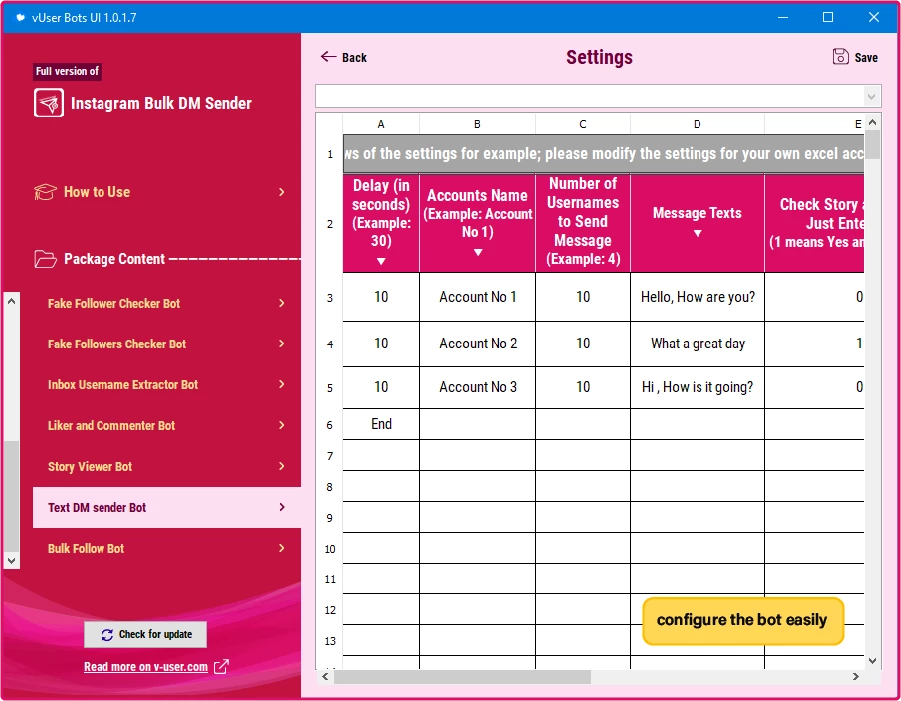
Task: Expand Liker and Commenter Bot chevron
Action: click(282, 425)
